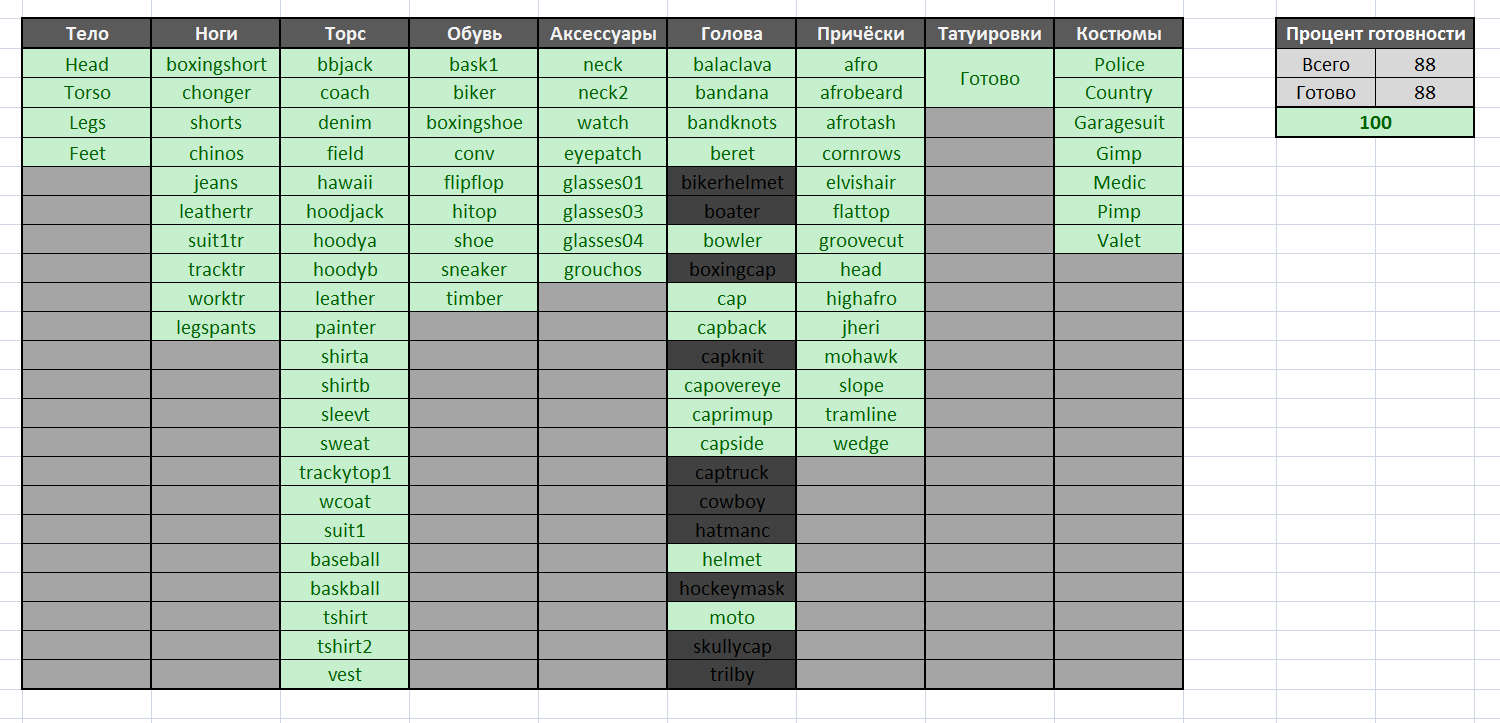
Task: Select the 'hockeymask' cell
Action: (732, 588)
